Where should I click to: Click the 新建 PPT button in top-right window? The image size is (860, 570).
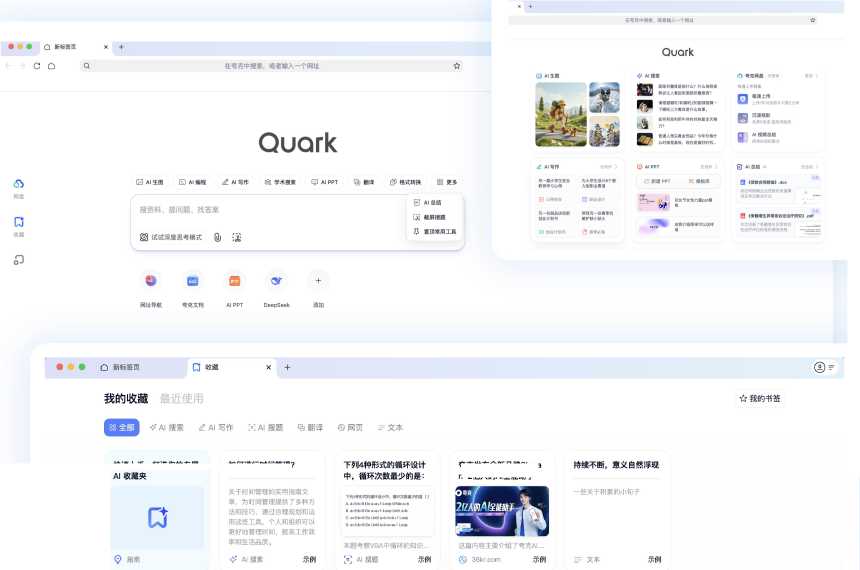pos(657,181)
